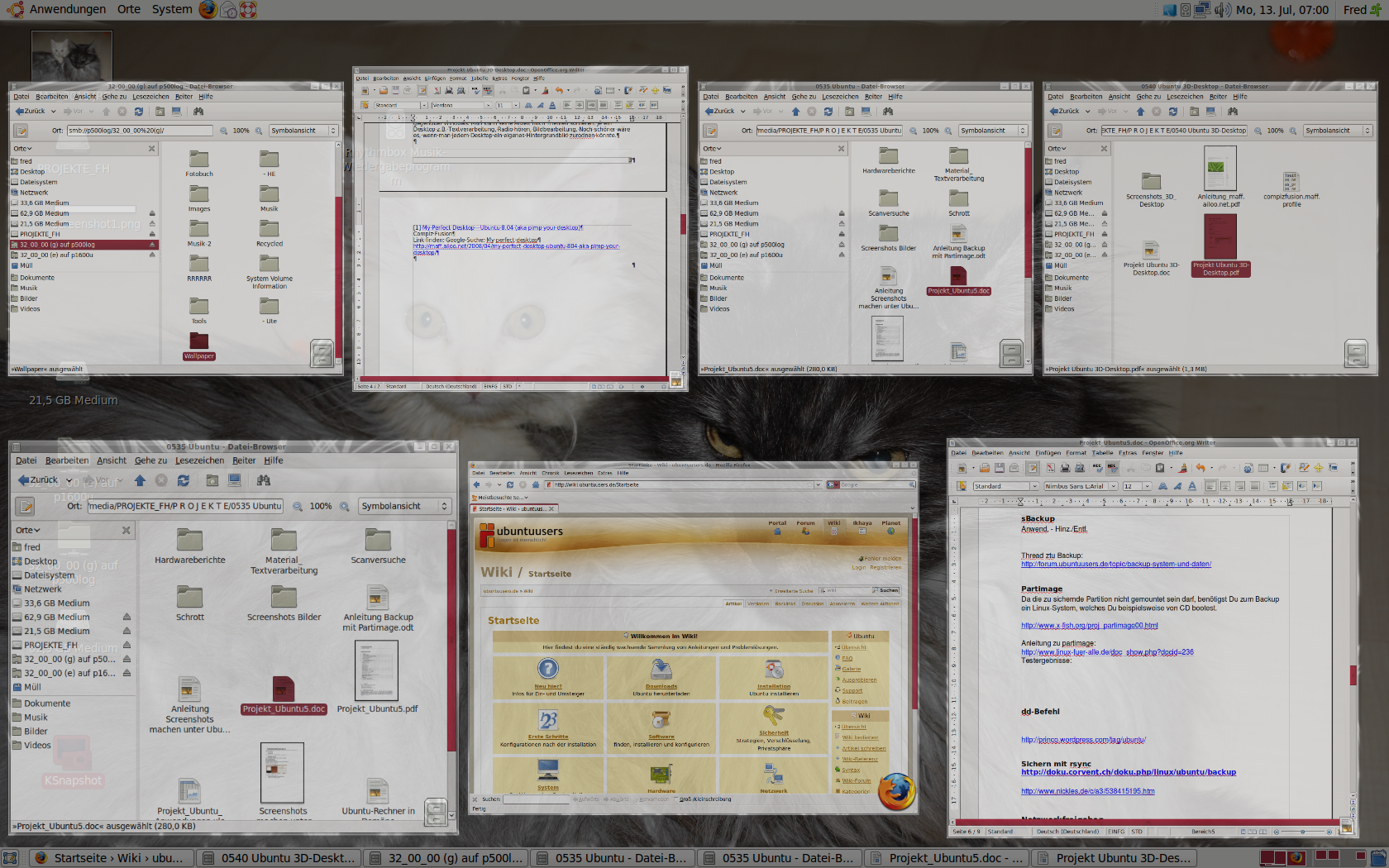Open Orte dropdown in large 0535 Ubuntu browser
Screen dimensions: 1389x868
pos(28,530)
